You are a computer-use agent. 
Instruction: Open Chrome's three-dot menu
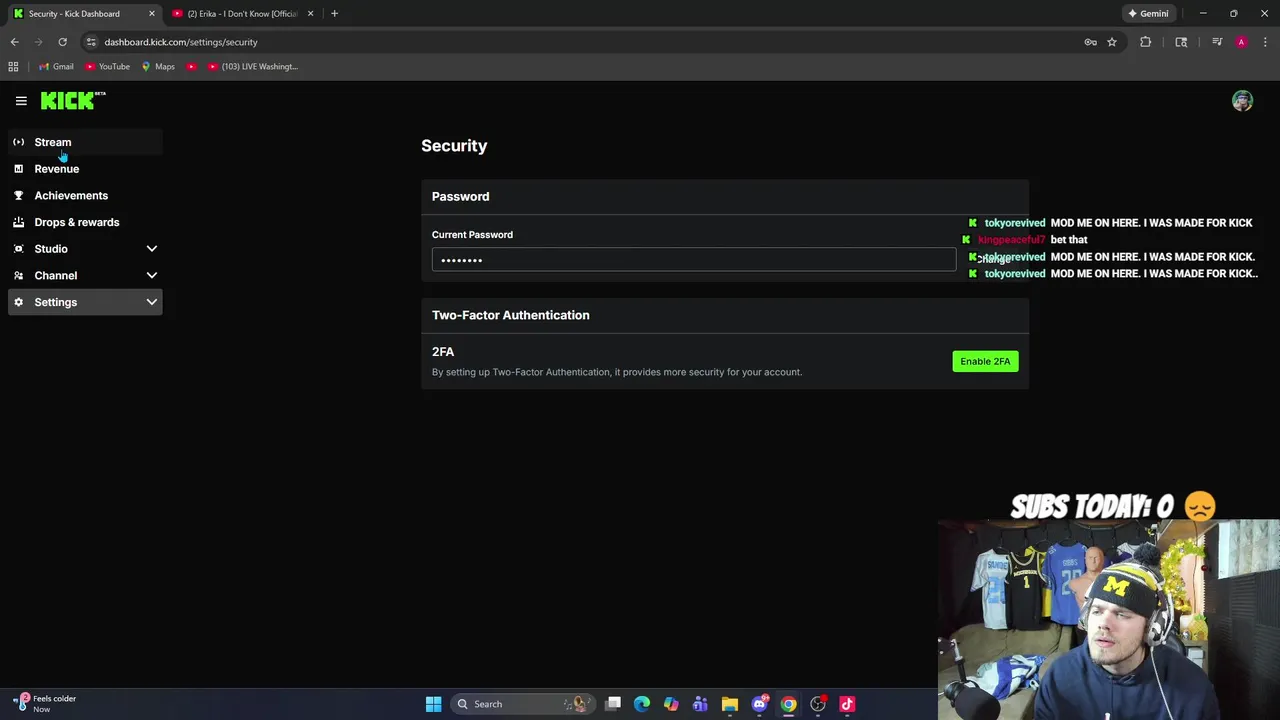pos(1265,42)
